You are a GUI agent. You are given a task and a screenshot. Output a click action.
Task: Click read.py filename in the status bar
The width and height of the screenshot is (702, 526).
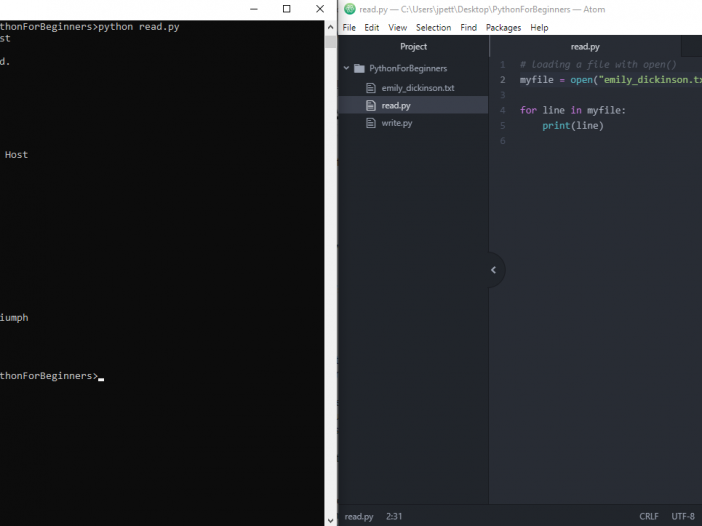pyautogui.click(x=359, y=517)
